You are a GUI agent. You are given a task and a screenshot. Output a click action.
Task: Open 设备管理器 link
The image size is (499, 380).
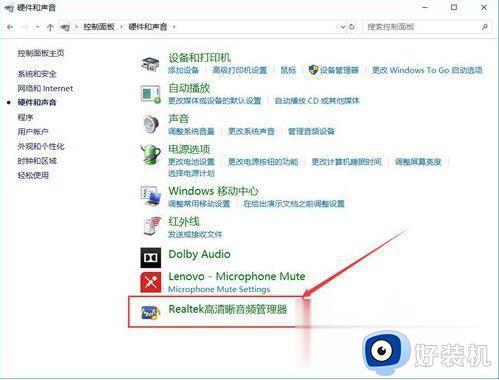pyautogui.click(x=339, y=70)
